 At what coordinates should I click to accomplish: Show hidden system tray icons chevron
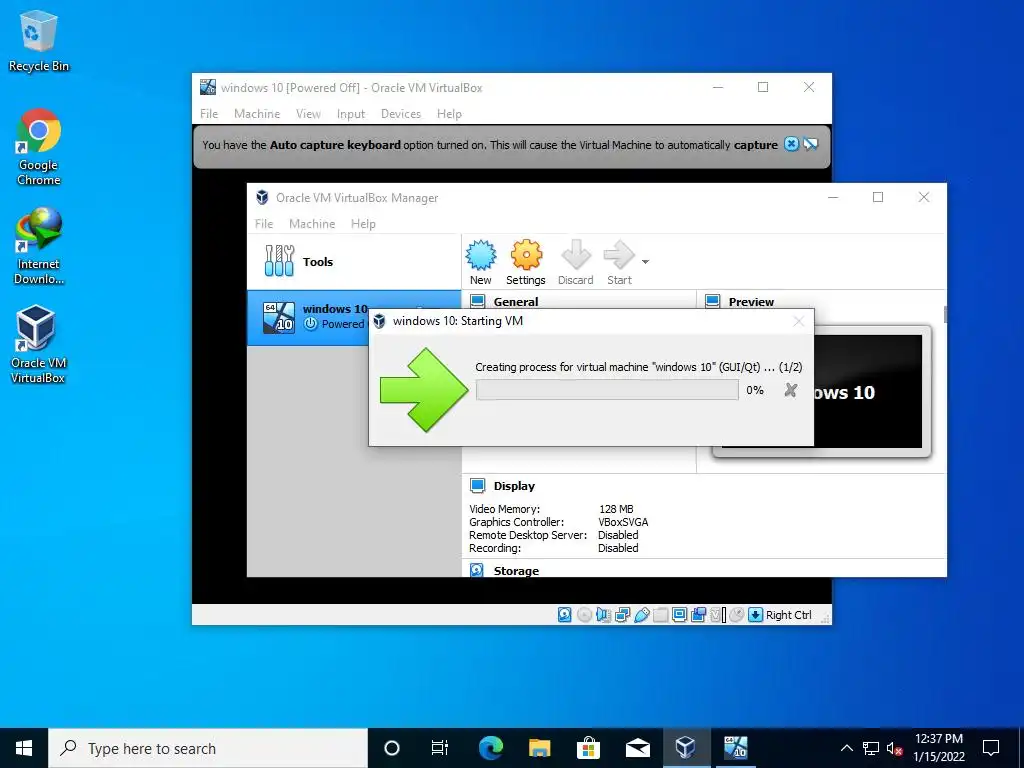coord(846,748)
